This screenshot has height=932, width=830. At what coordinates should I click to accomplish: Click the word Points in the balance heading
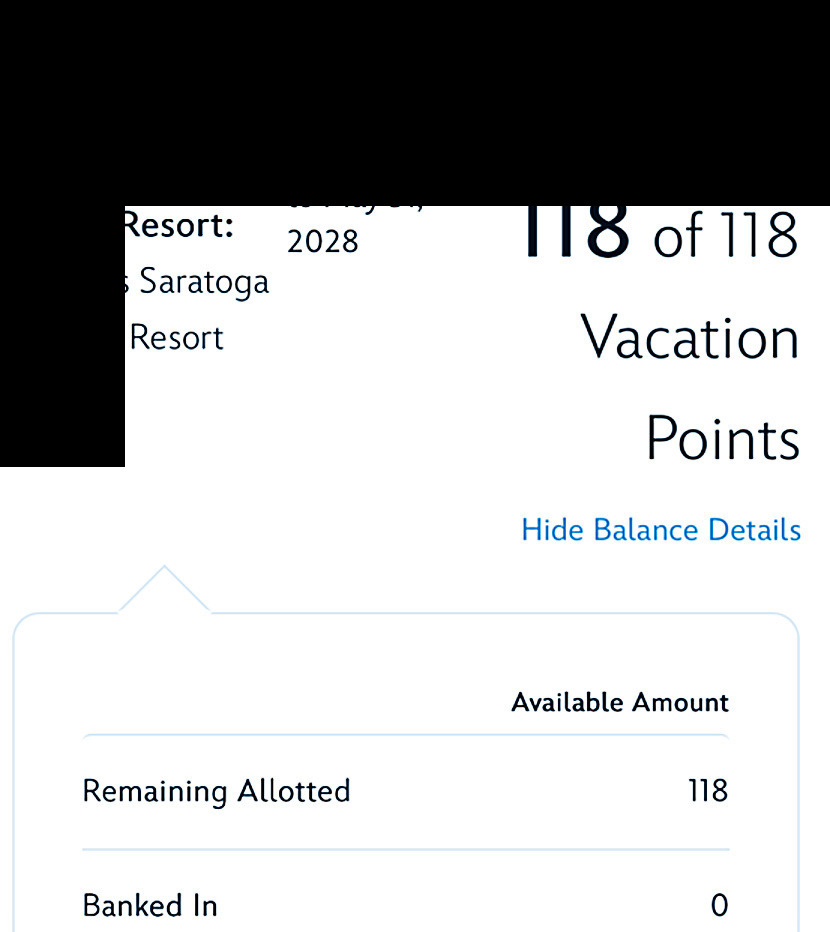(722, 438)
